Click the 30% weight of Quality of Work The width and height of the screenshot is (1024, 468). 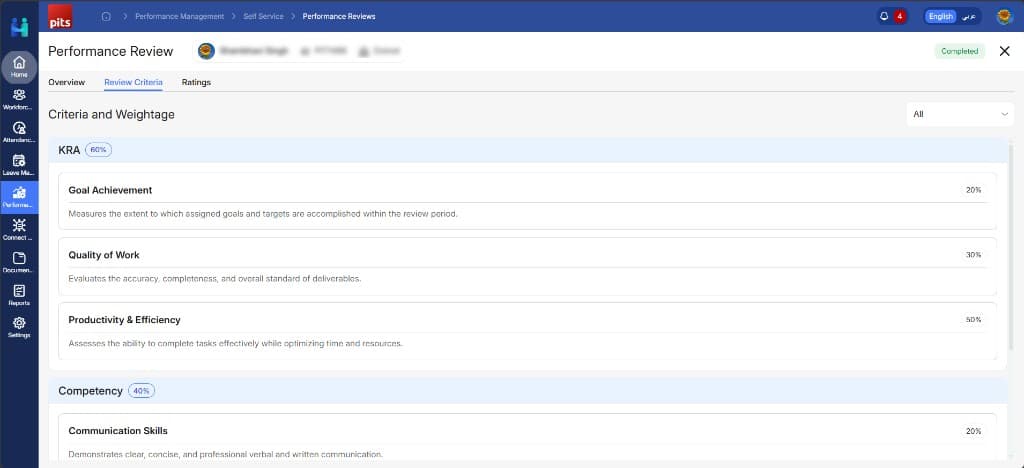click(974, 255)
